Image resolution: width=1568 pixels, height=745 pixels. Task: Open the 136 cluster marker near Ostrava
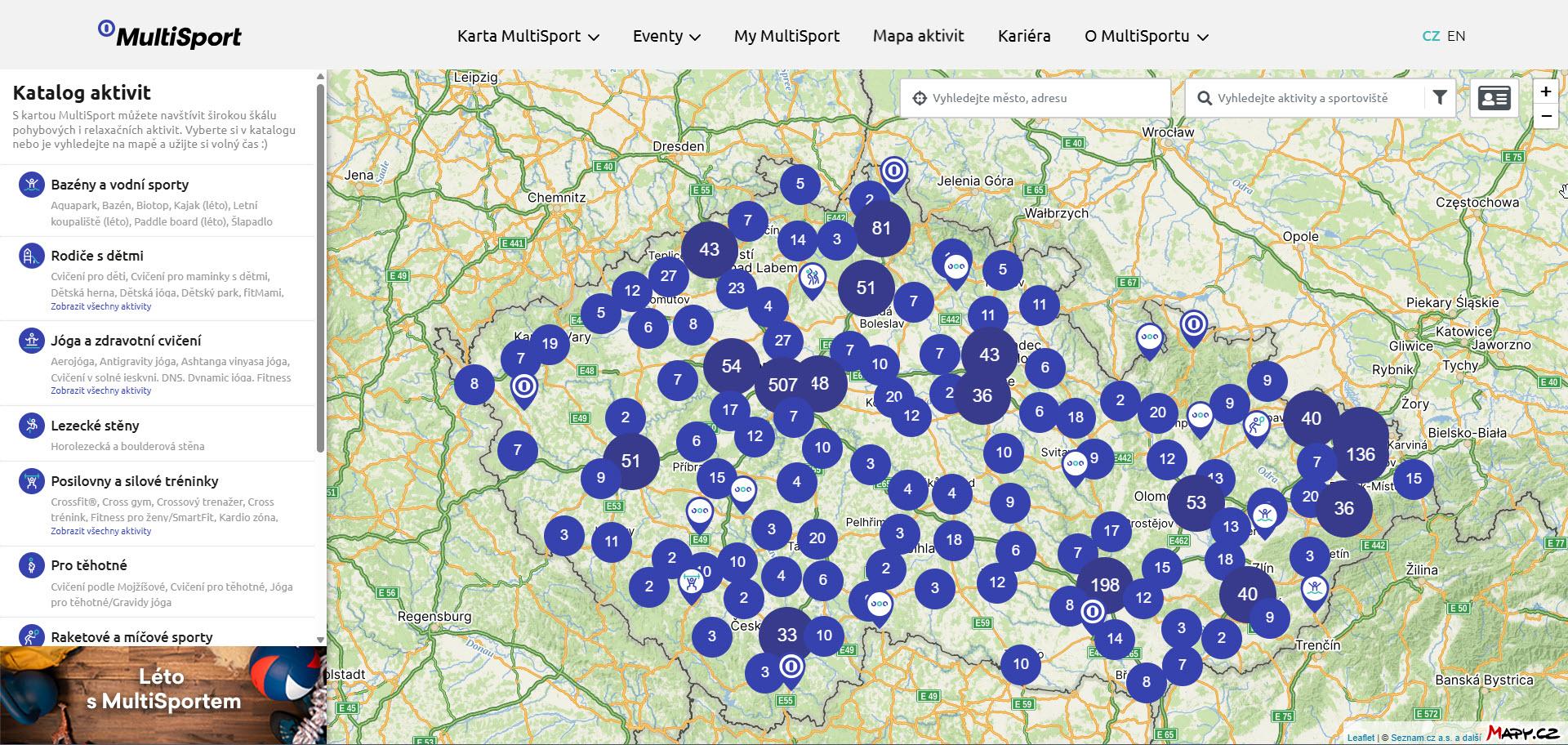(1361, 454)
